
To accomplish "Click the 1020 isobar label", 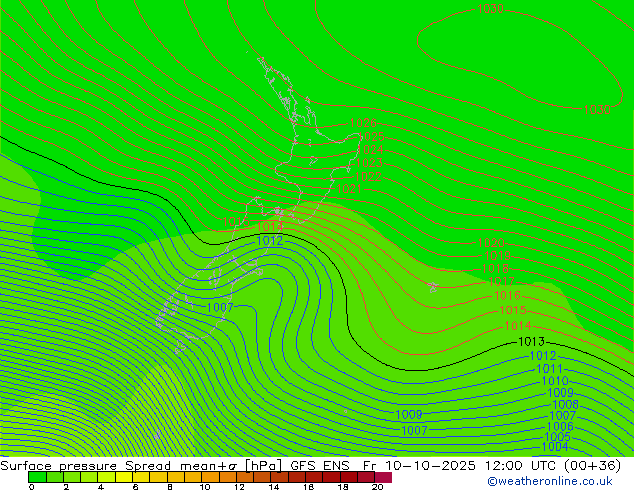I will coord(491,243).
